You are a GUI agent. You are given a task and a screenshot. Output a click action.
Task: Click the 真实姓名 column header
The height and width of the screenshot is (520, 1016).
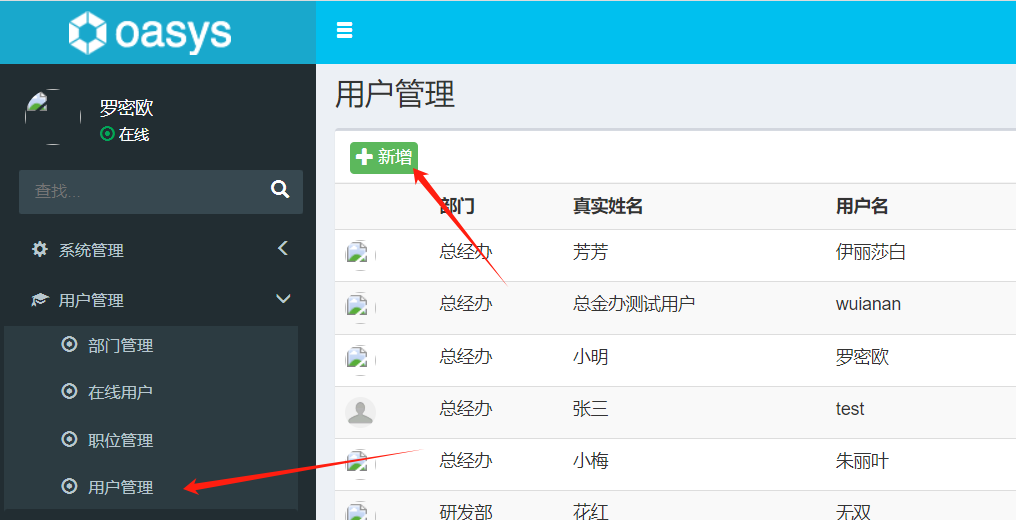[607, 206]
